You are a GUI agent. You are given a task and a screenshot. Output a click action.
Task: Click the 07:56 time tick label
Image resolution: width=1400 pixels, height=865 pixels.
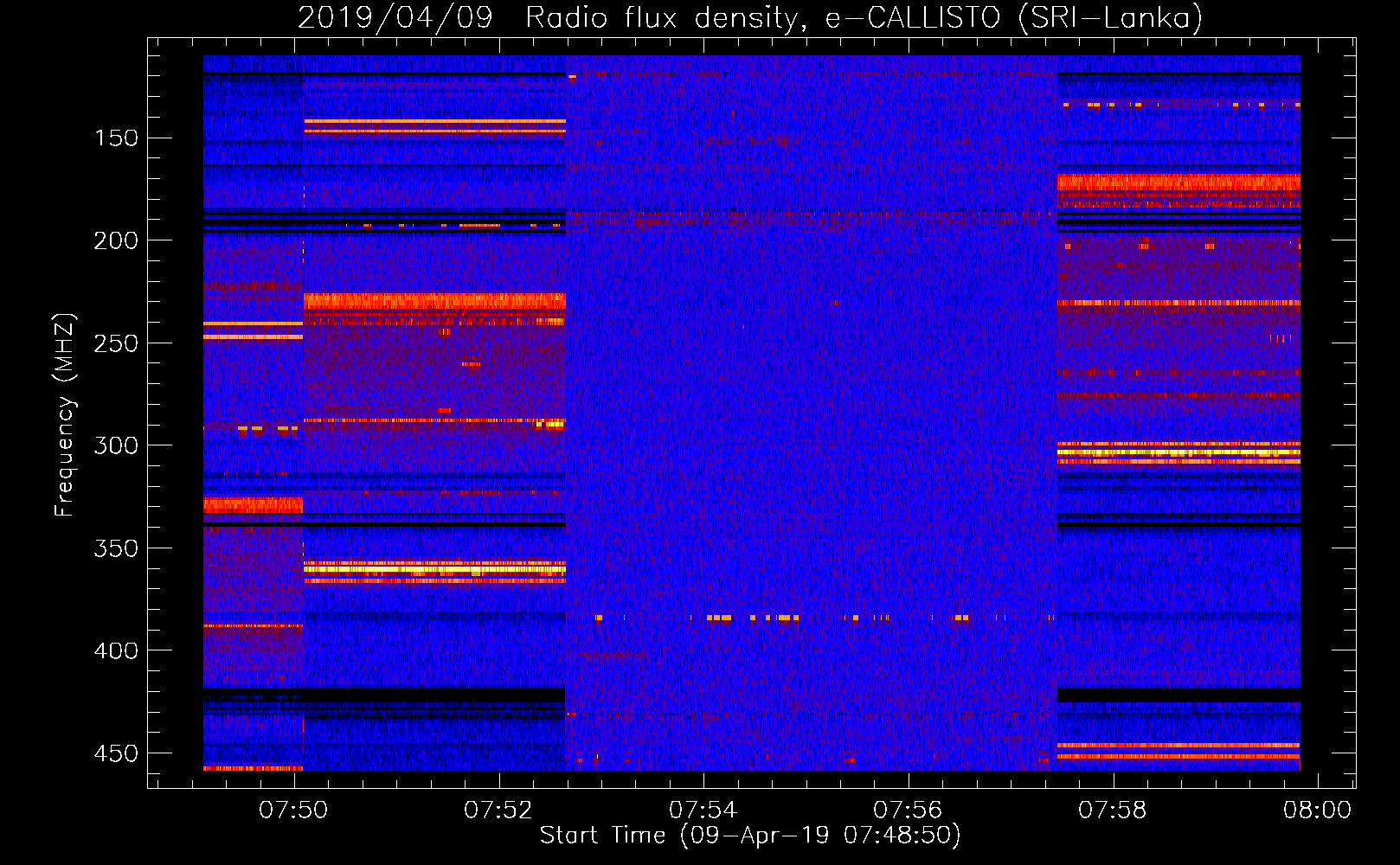(x=908, y=811)
